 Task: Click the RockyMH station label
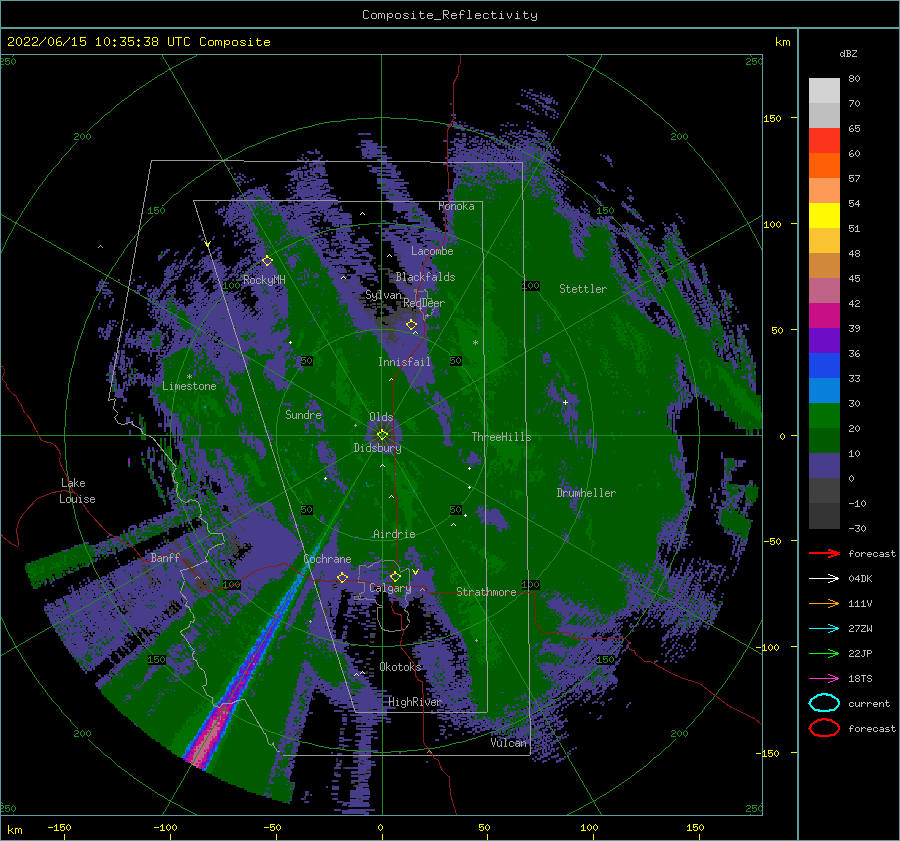click(264, 280)
